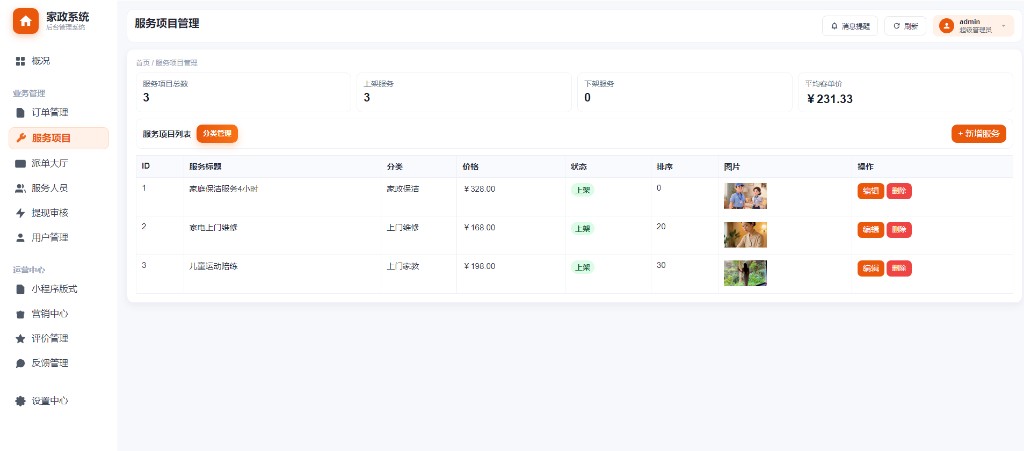
Task: Click the chat bubble icon beside 反馈管理
Action: [x=20, y=363]
